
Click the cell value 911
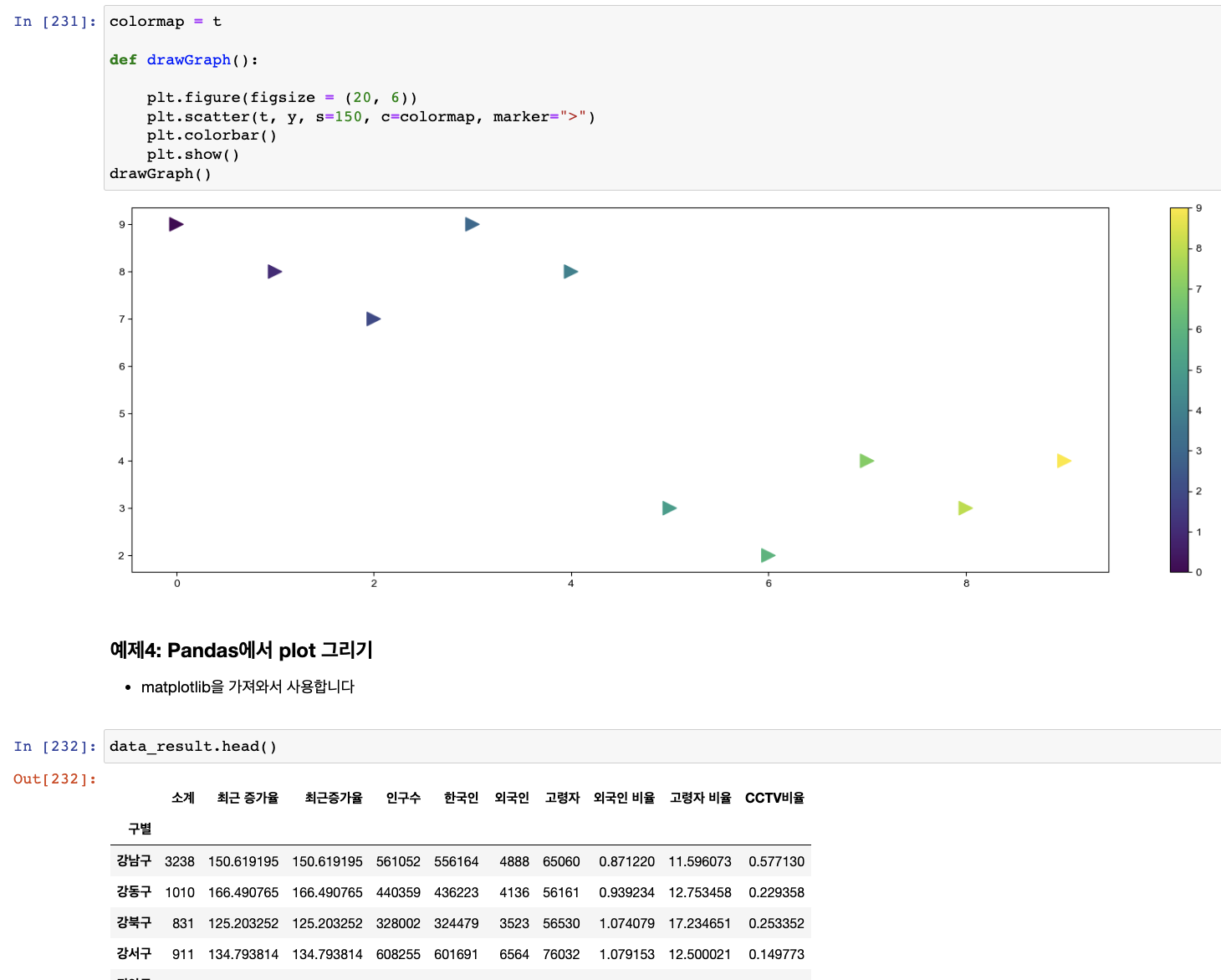(x=183, y=954)
